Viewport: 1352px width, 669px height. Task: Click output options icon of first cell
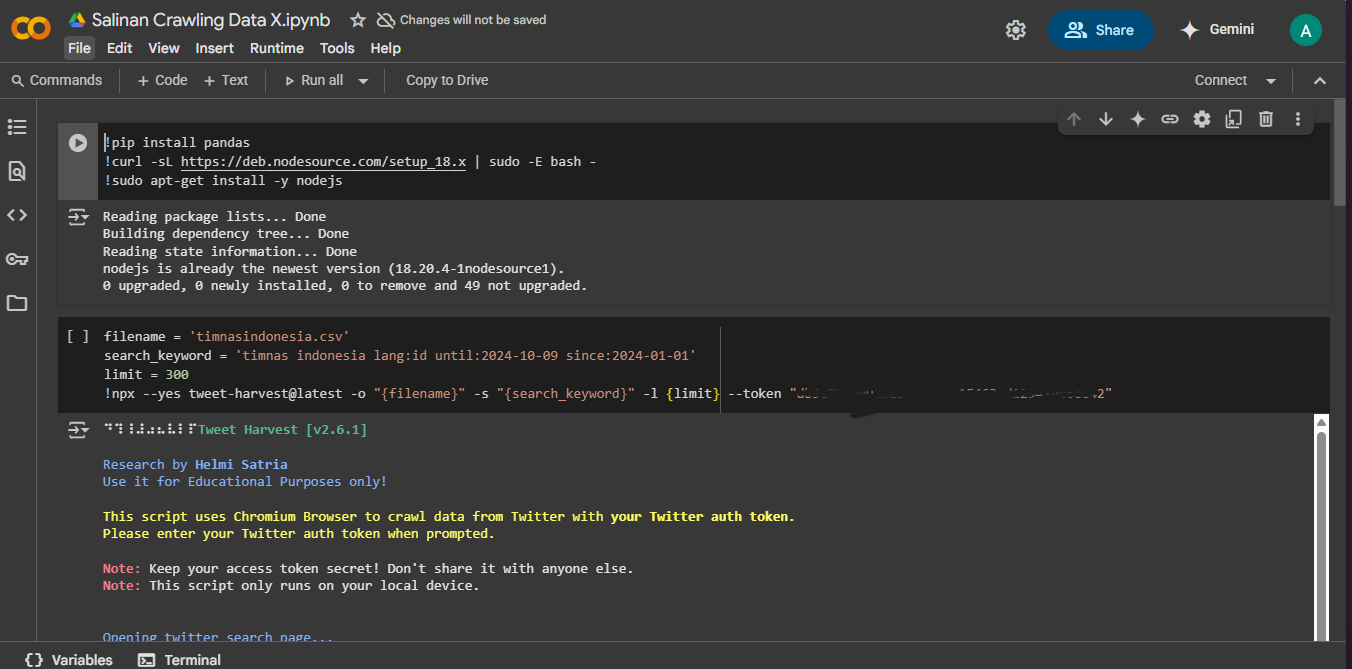(x=78, y=216)
